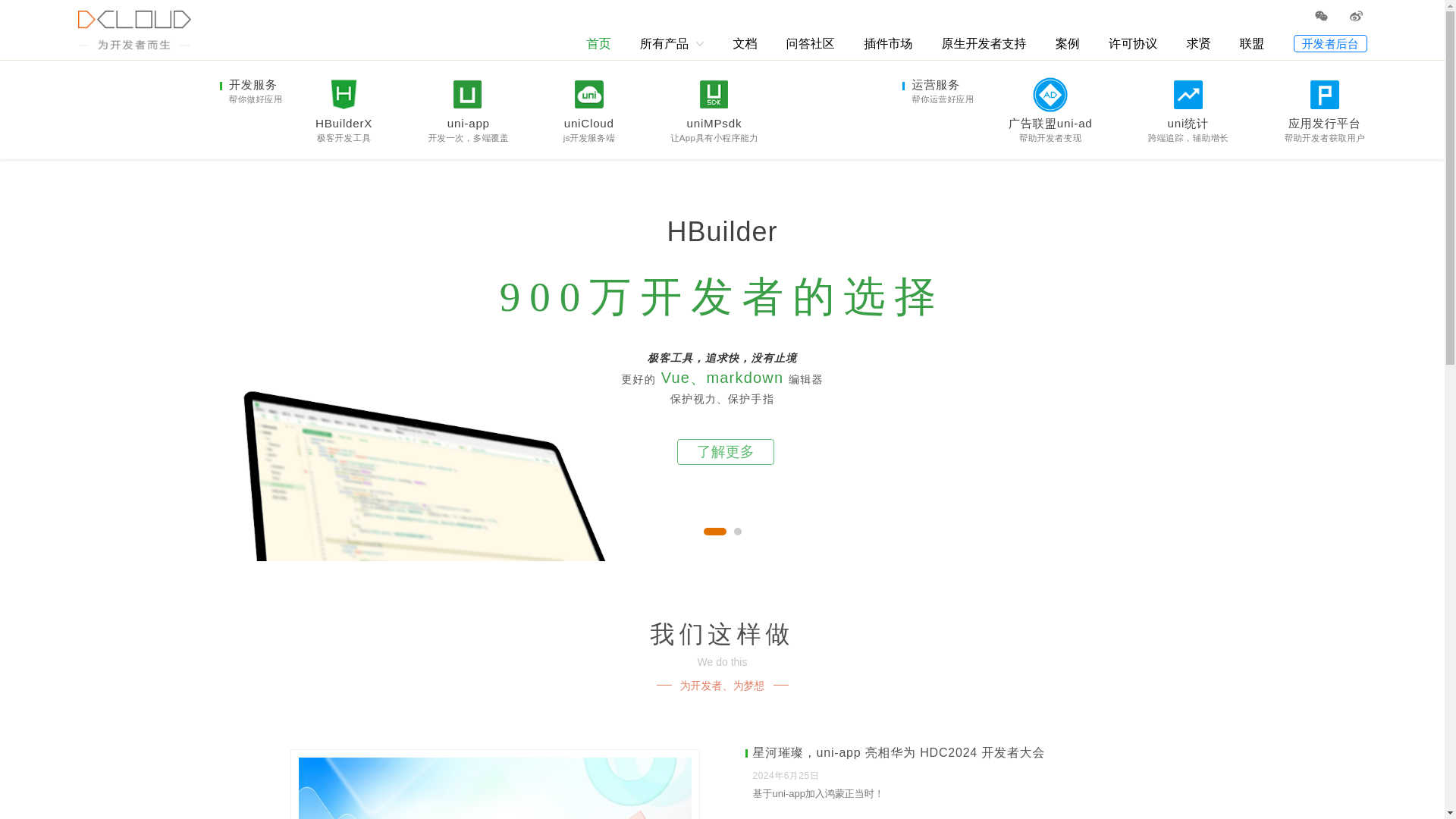Open 许可协议 navigation item
The image size is (1456, 819).
tap(1133, 44)
